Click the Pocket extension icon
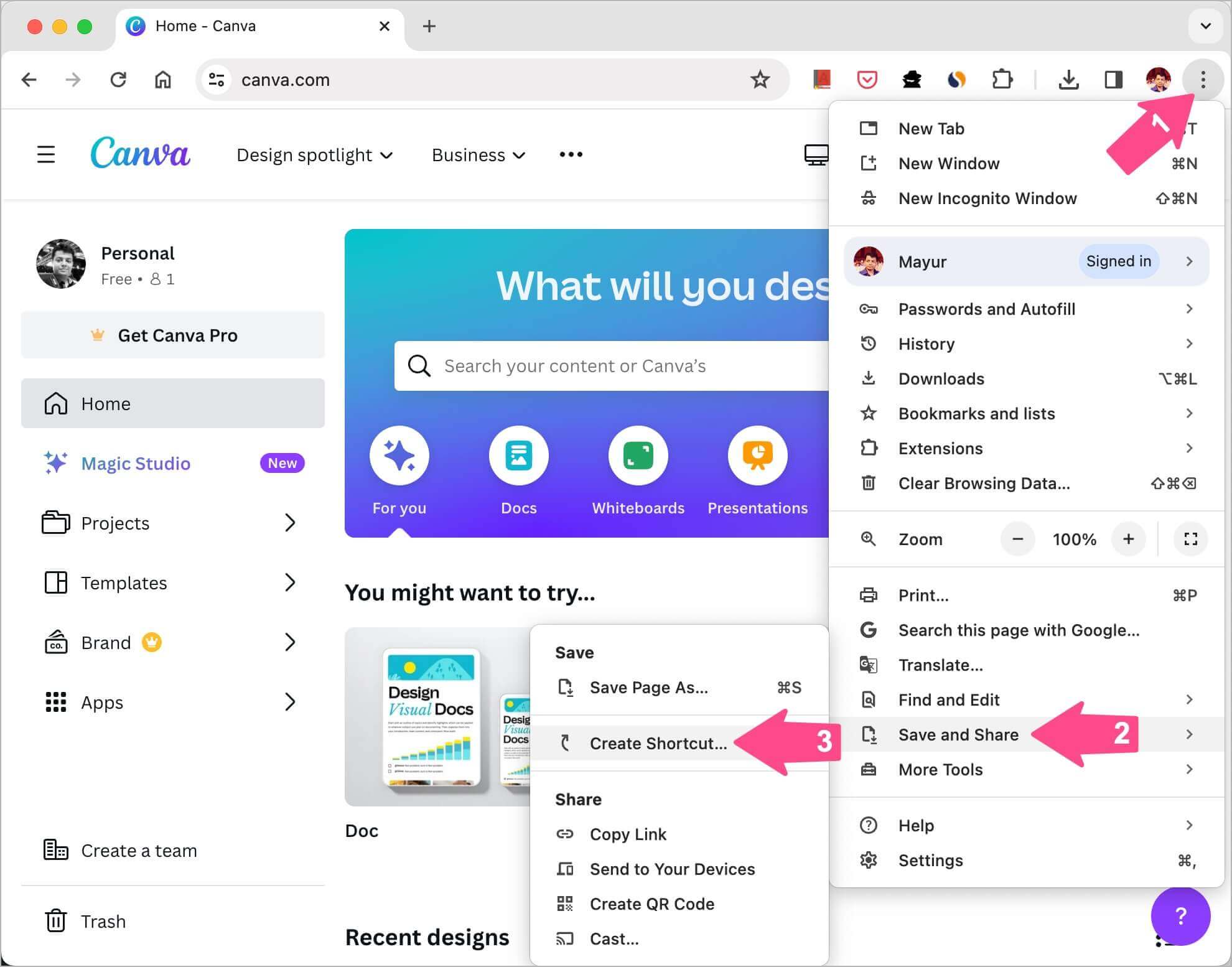 point(867,80)
